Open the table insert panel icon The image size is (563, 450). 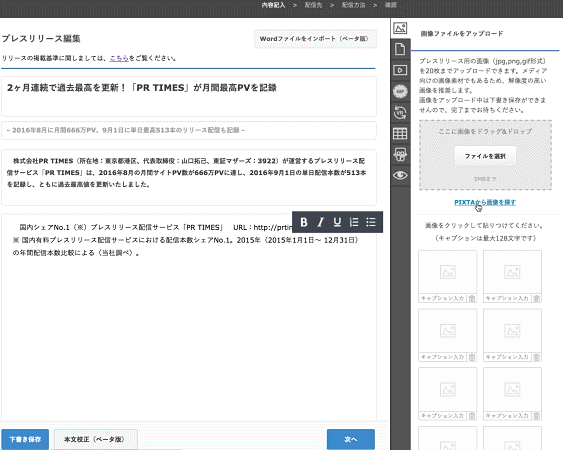pos(400,133)
